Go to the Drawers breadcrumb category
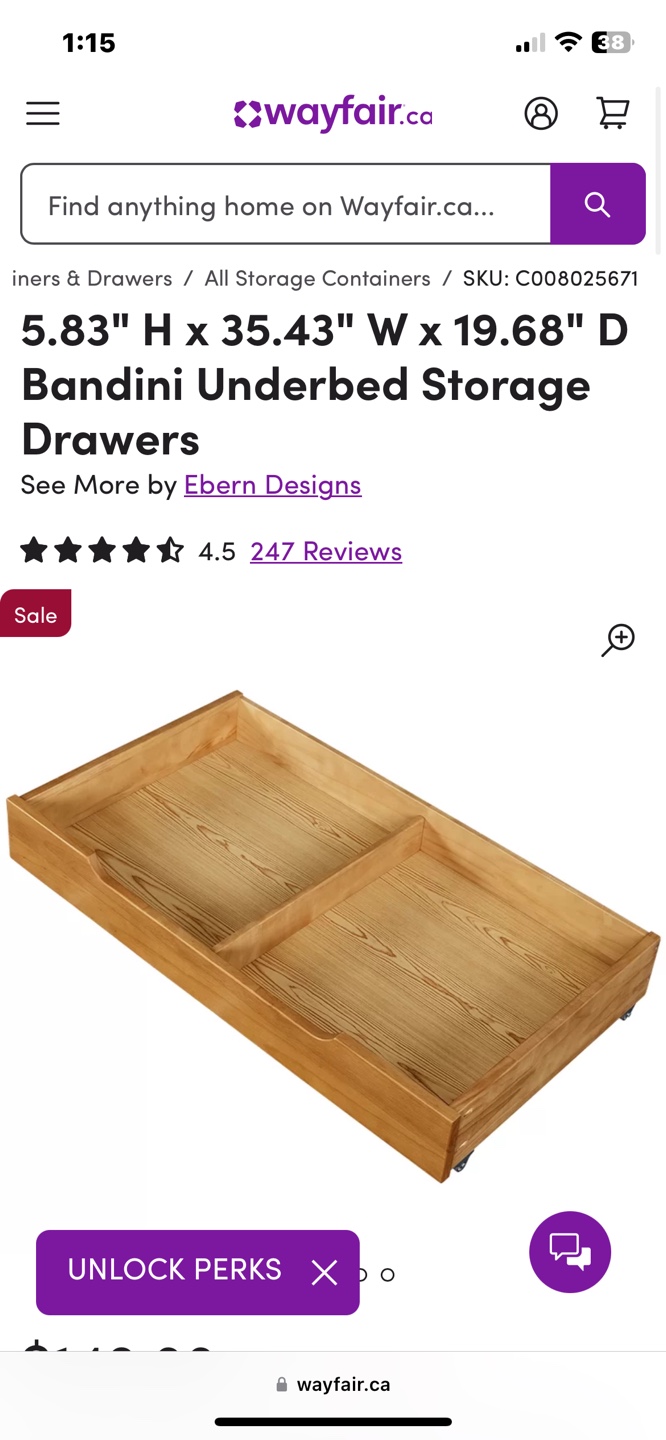This screenshot has height=1440, width=666. [92, 278]
